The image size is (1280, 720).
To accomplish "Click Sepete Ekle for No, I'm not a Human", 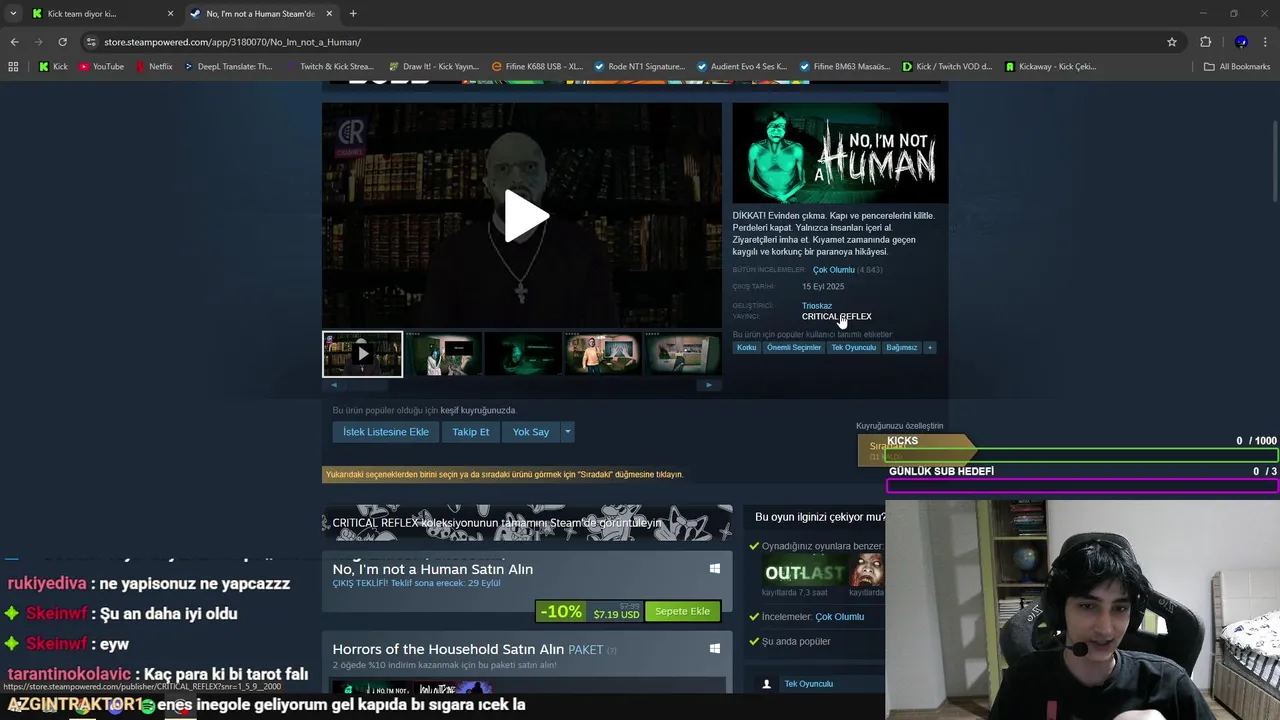I will click(682, 611).
